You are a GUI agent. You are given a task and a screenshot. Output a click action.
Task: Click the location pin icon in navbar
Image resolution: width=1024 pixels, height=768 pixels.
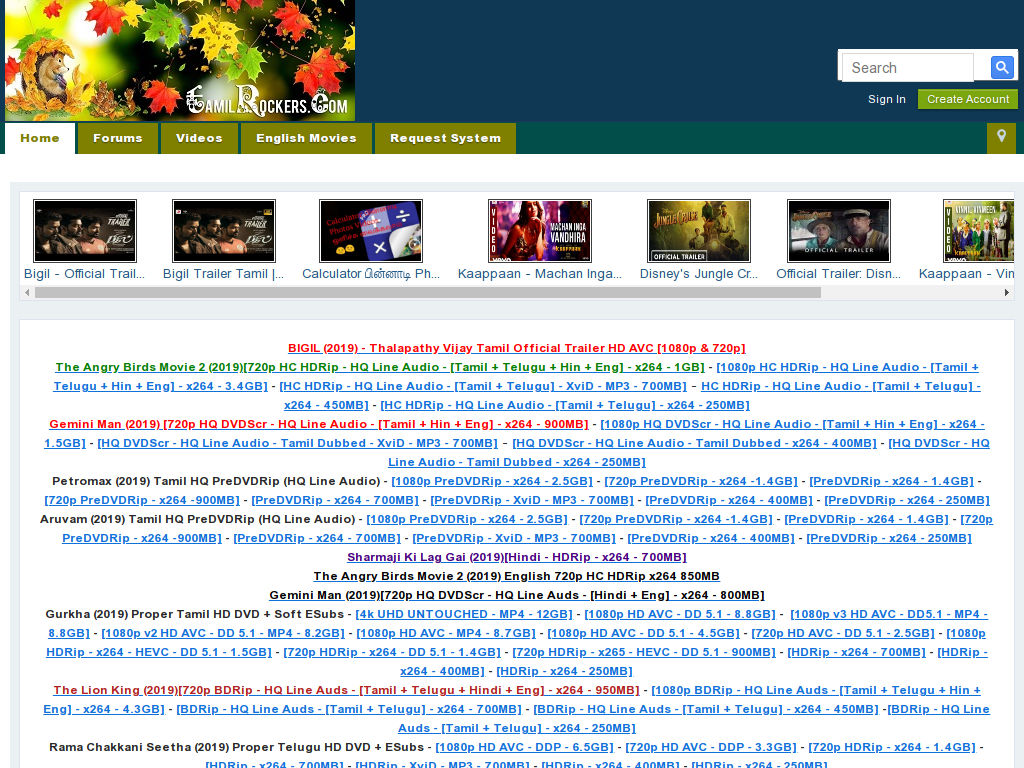(1001, 137)
